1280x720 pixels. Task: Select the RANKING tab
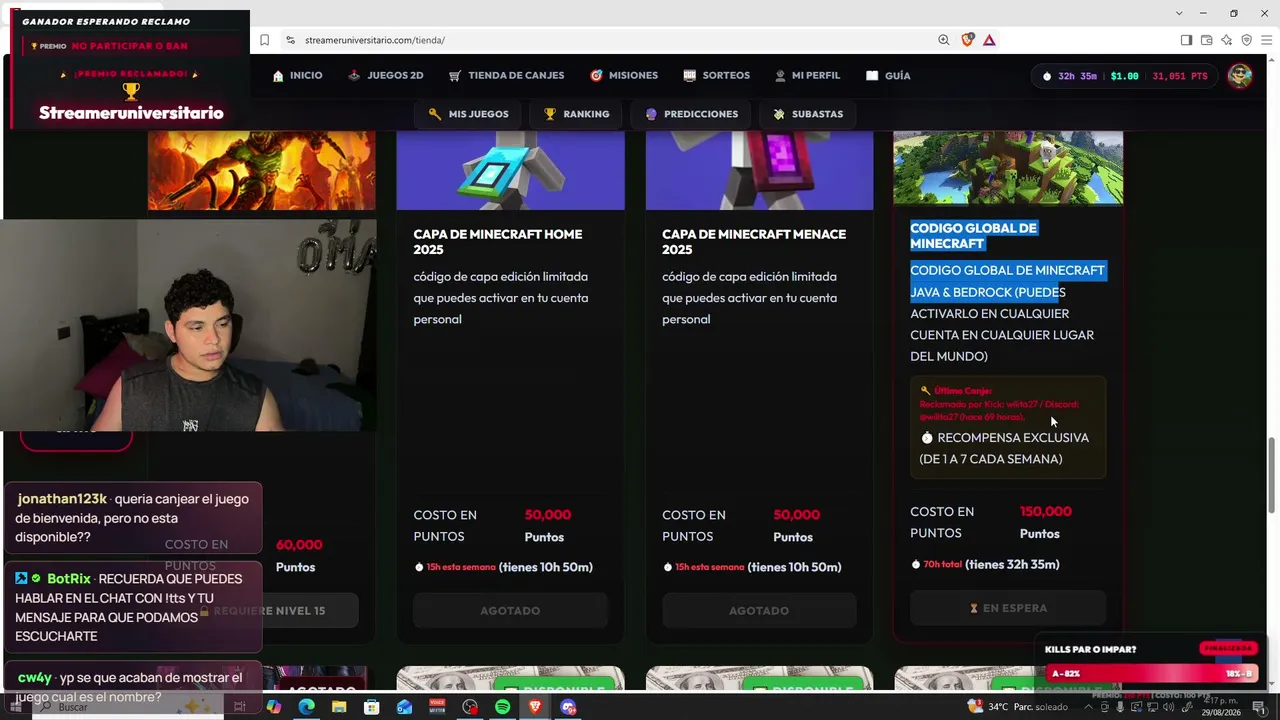(x=576, y=114)
